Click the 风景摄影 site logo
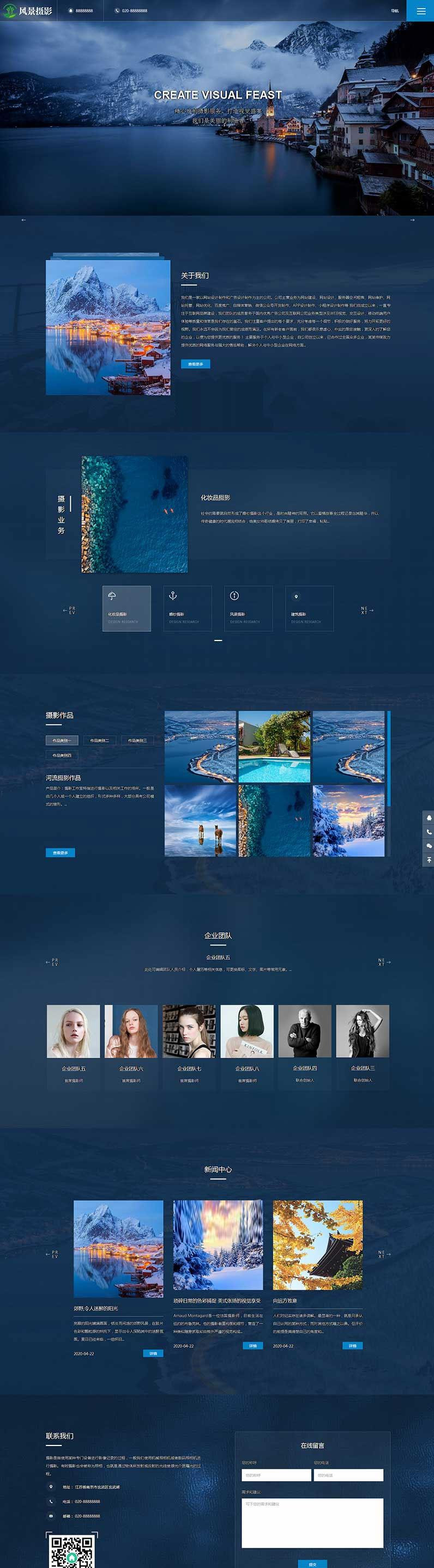 (27, 11)
